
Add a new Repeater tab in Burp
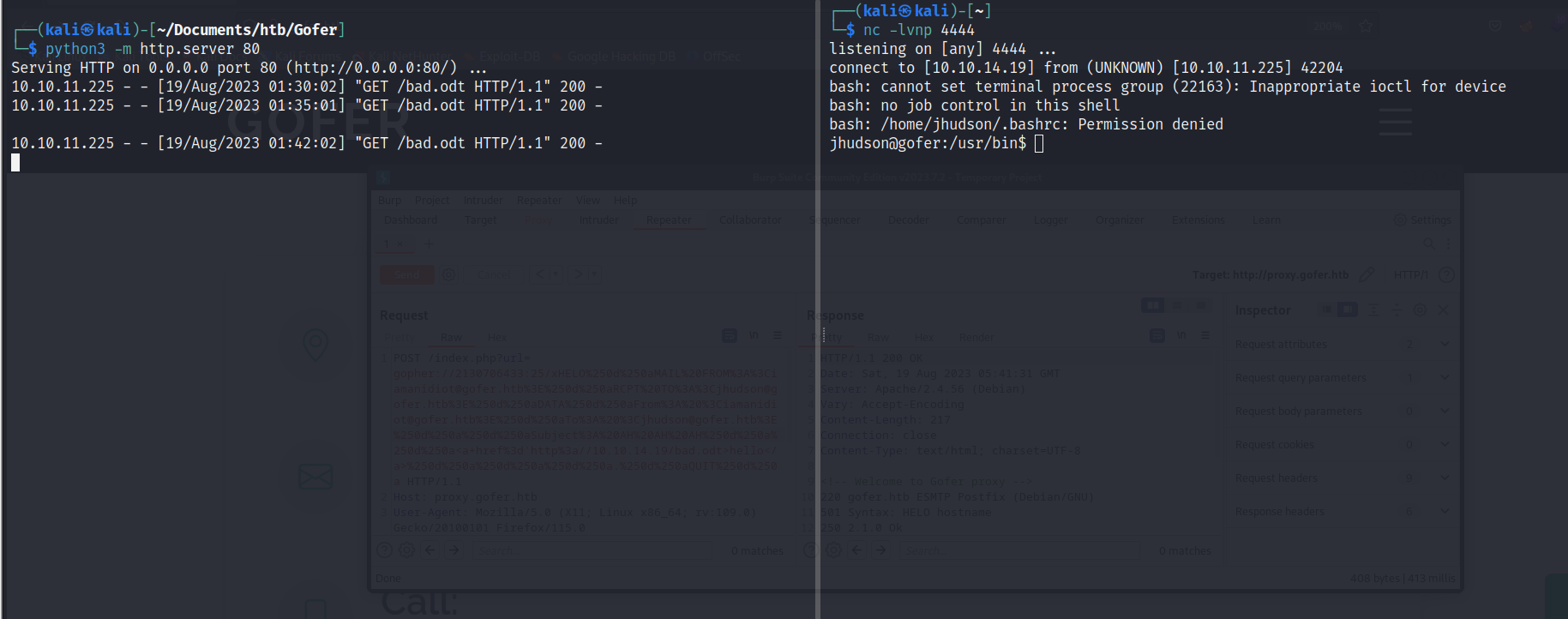[429, 243]
